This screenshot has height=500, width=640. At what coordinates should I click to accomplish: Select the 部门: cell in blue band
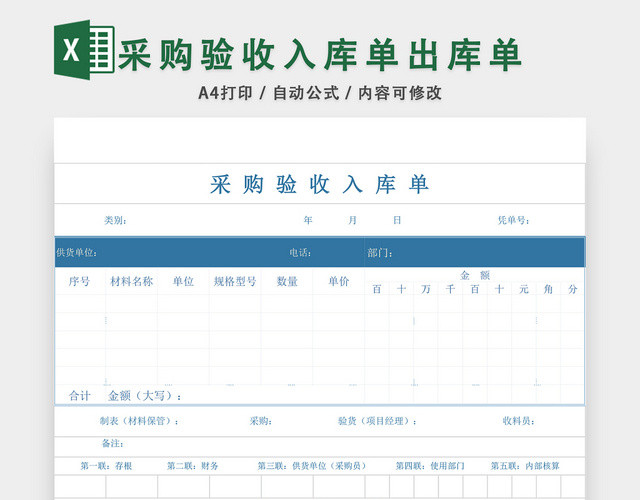pos(380,253)
